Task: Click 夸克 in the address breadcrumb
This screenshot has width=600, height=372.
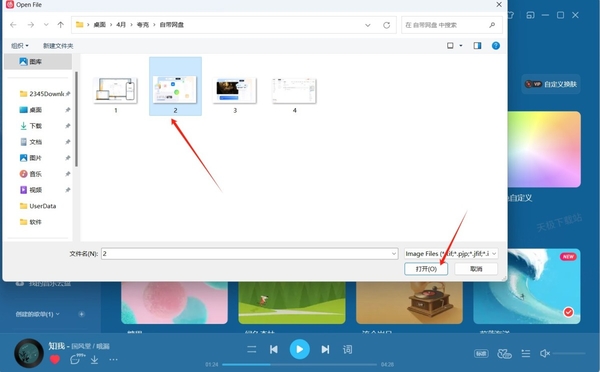Action: click(x=143, y=25)
